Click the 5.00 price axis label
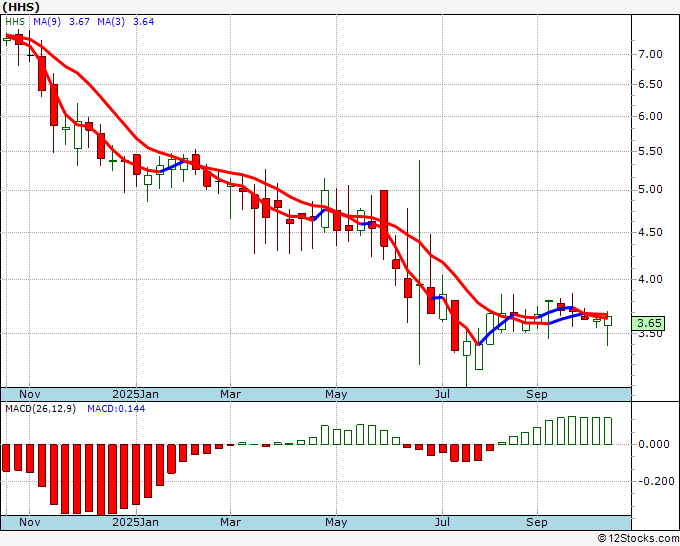The width and height of the screenshot is (680, 546). pos(650,190)
